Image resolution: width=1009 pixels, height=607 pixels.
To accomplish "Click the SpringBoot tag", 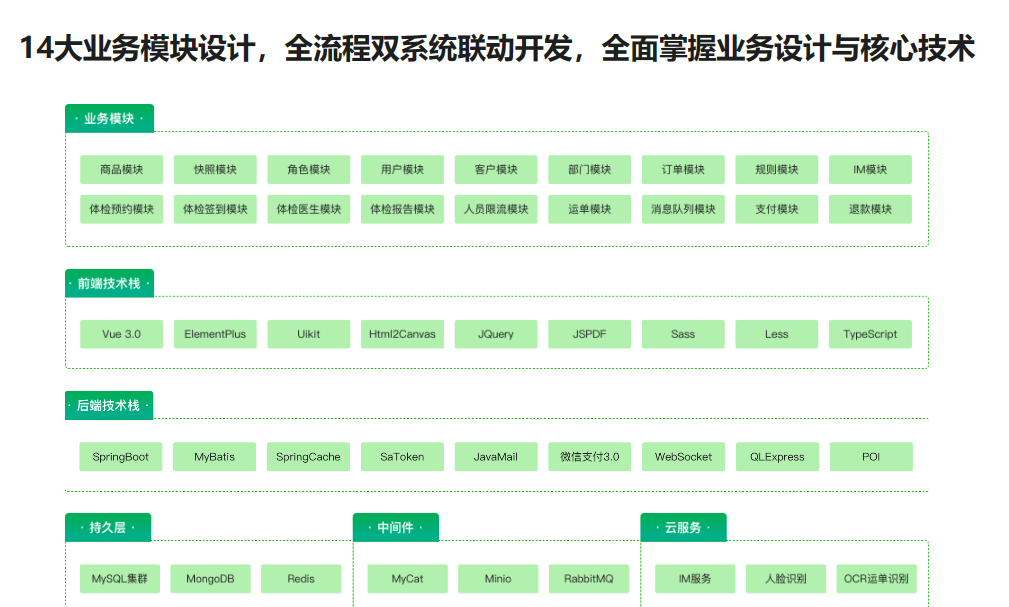I will (x=121, y=457).
